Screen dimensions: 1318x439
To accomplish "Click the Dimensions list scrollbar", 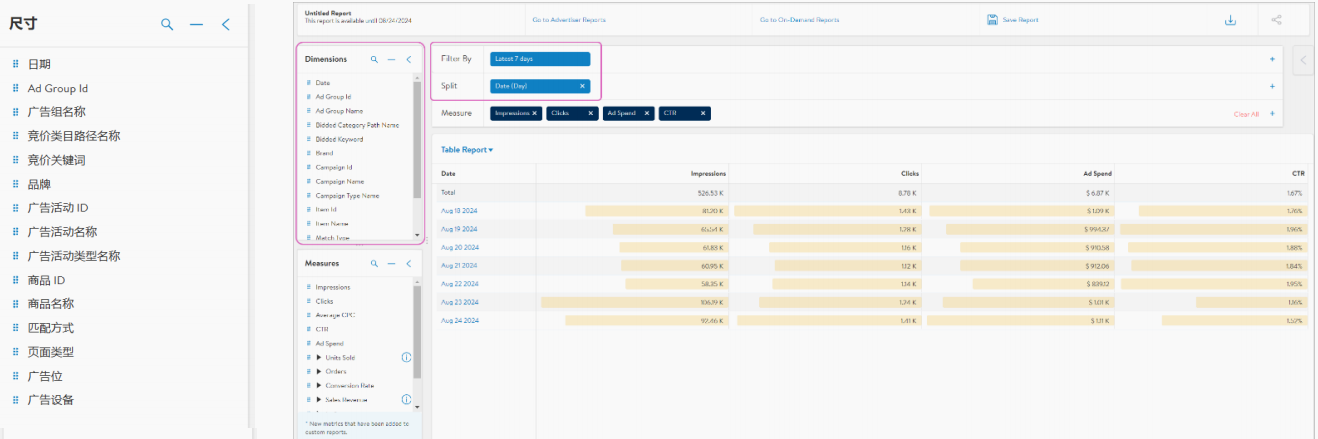I will (417, 140).
